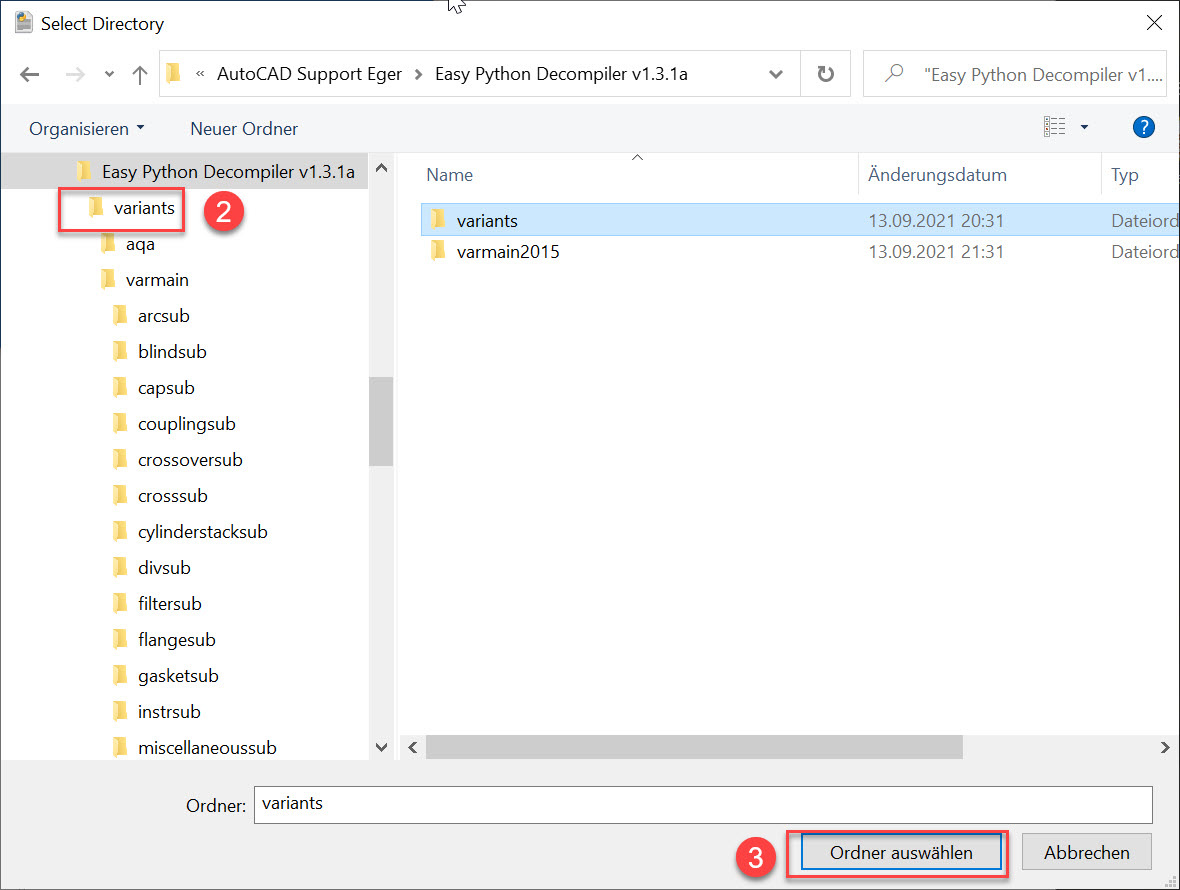Open the address bar history dropdown
1180x890 pixels.
coord(775,74)
